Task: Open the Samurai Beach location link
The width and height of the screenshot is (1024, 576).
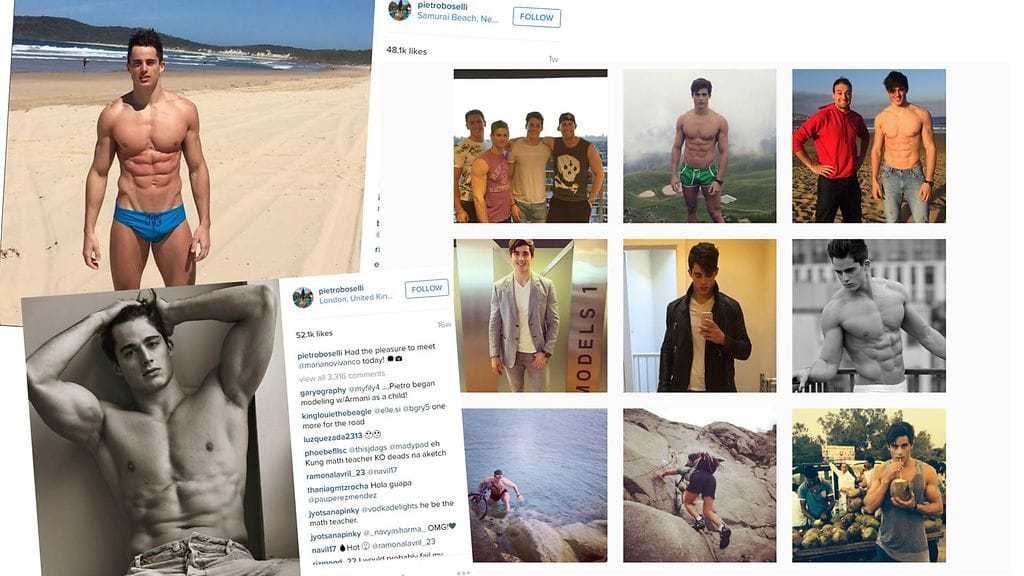Action: coord(457,18)
